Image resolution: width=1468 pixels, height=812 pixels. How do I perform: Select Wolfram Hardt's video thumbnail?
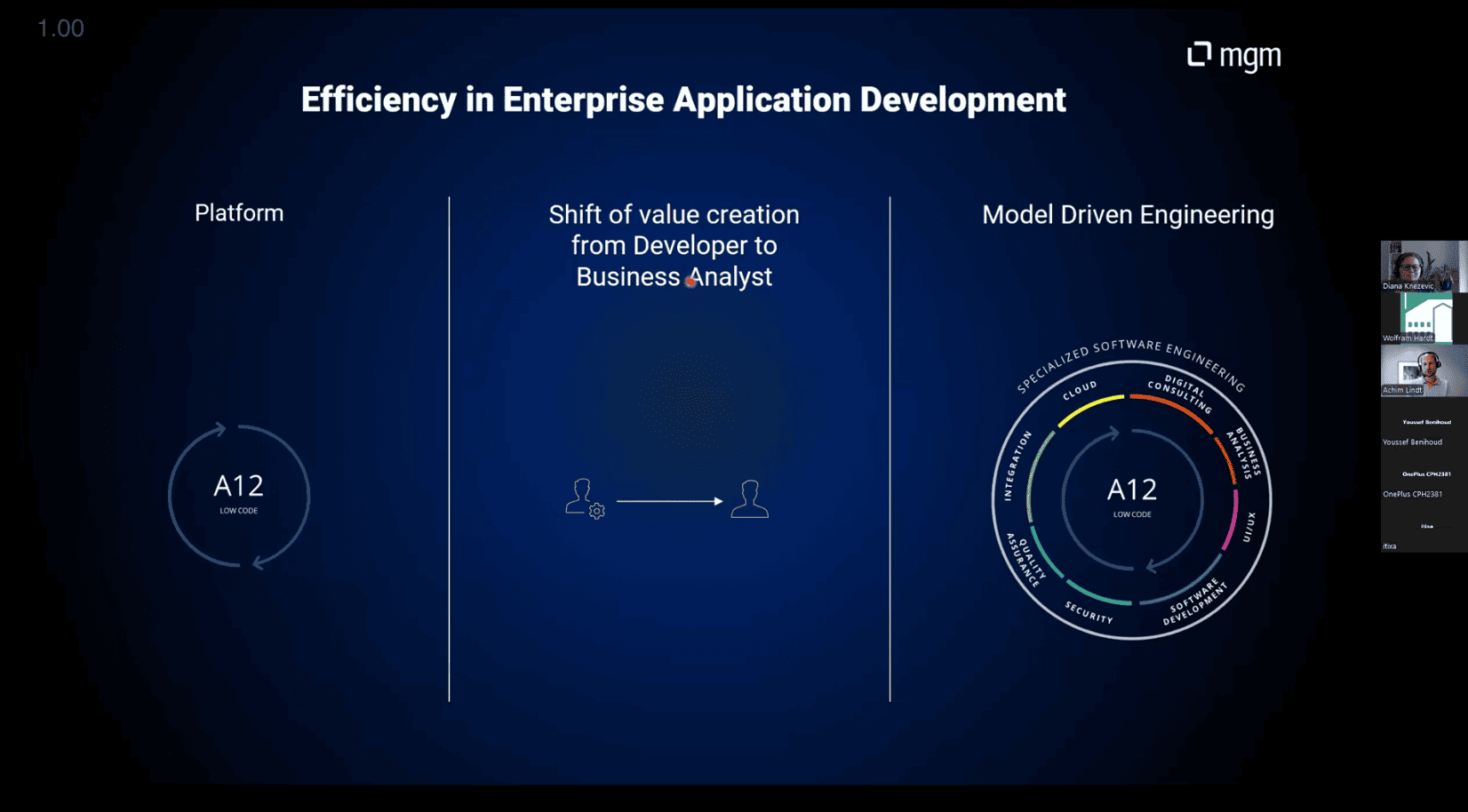pos(1424,318)
